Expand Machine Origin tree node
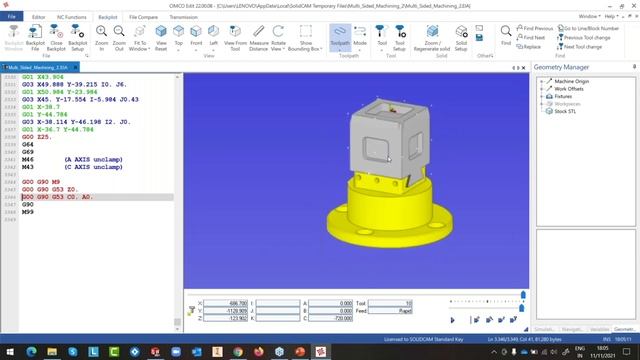The height and width of the screenshot is (360, 640). click(x=542, y=81)
